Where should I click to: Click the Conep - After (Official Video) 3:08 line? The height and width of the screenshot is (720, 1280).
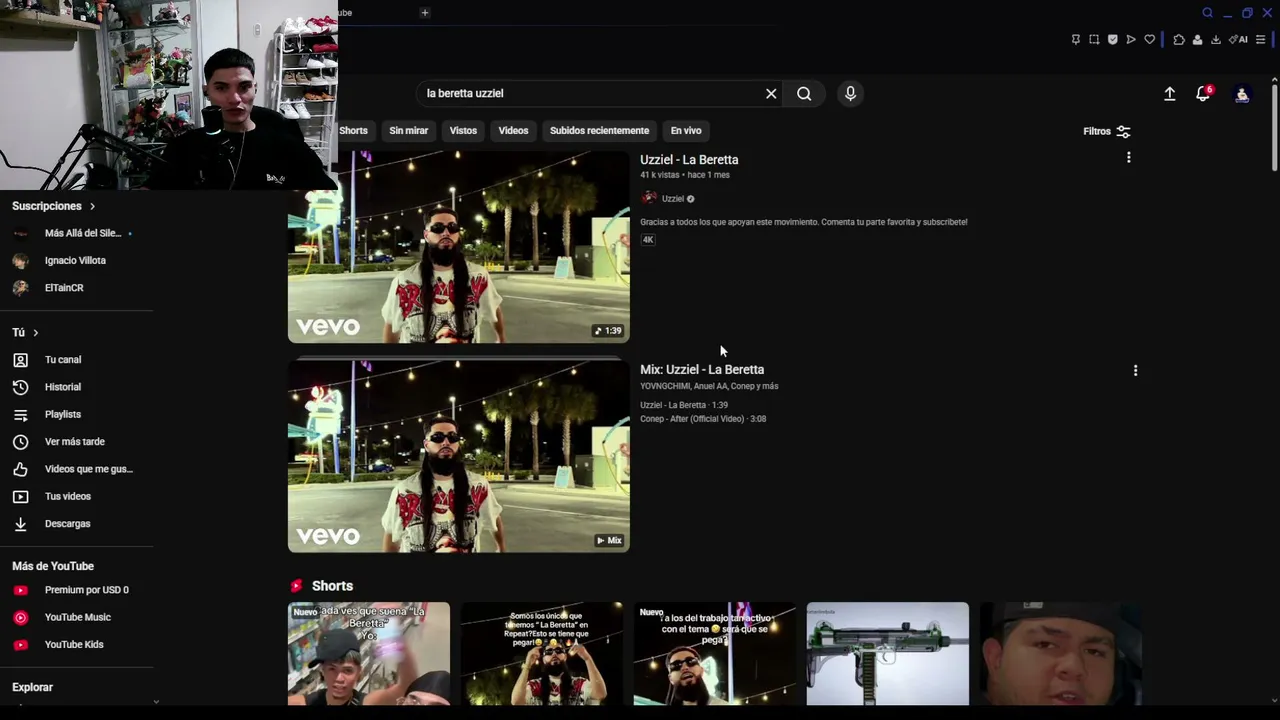703,419
